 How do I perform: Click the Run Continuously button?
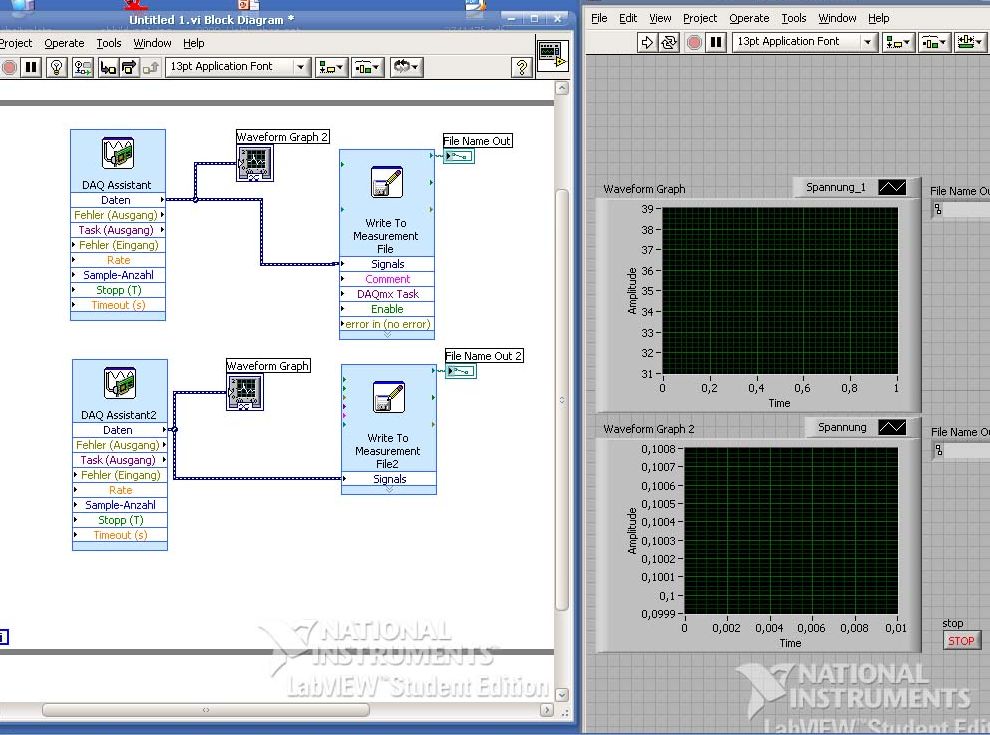(x=670, y=42)
